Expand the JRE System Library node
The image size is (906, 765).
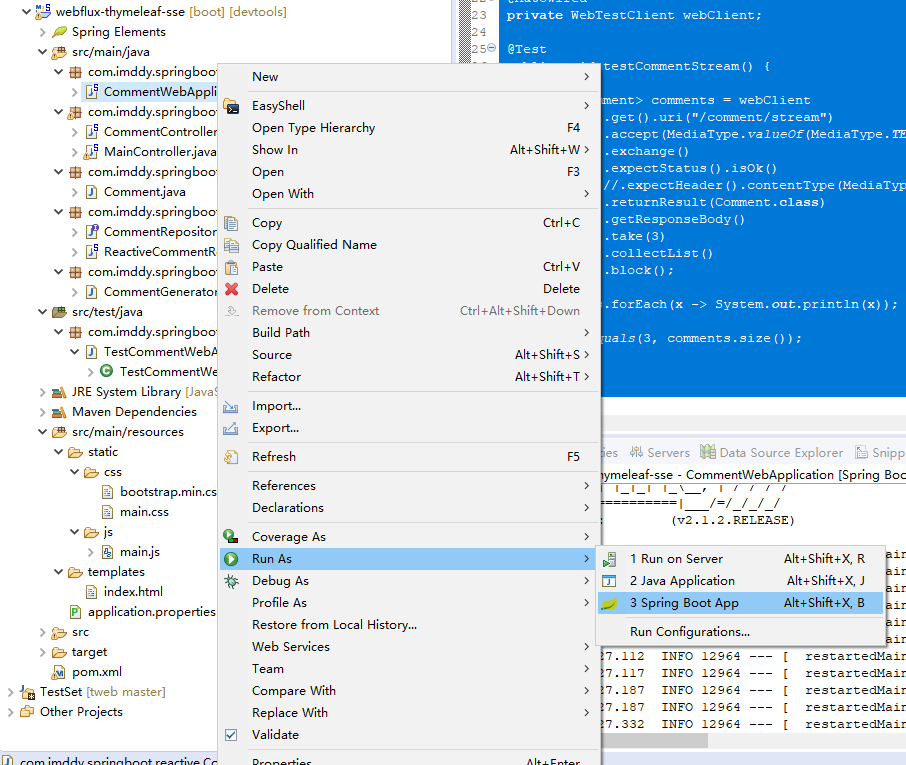42,392
